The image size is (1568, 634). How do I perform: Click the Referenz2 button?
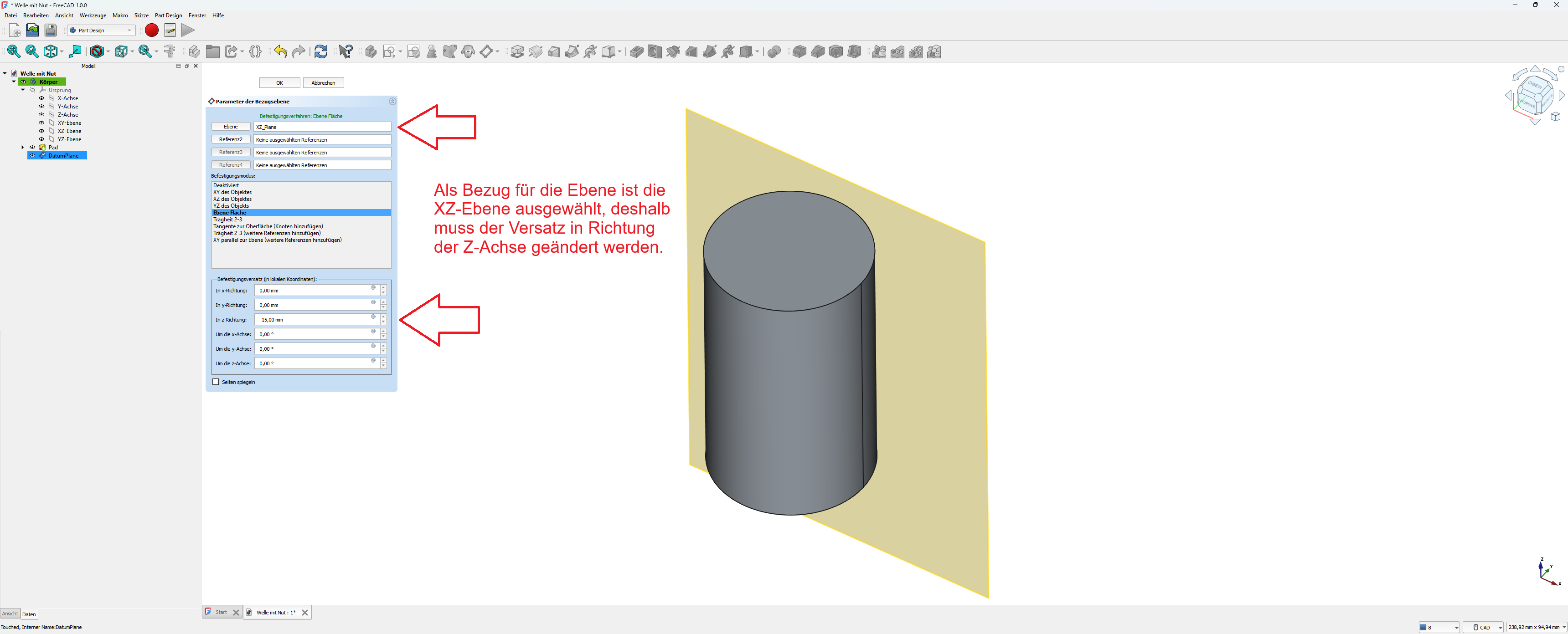[x=231, y=139]
